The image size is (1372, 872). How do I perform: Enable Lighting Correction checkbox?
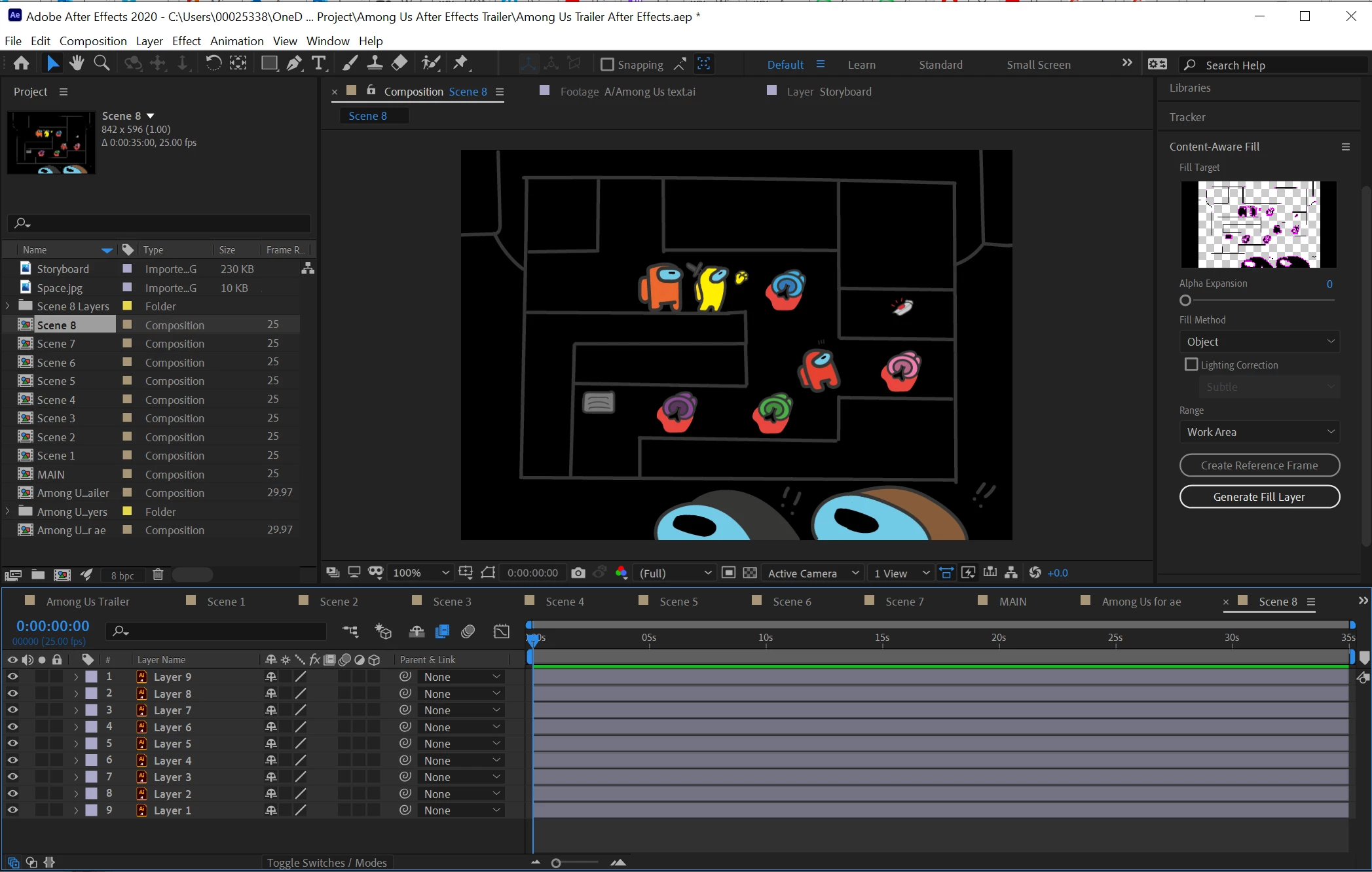click(1191, 365)
